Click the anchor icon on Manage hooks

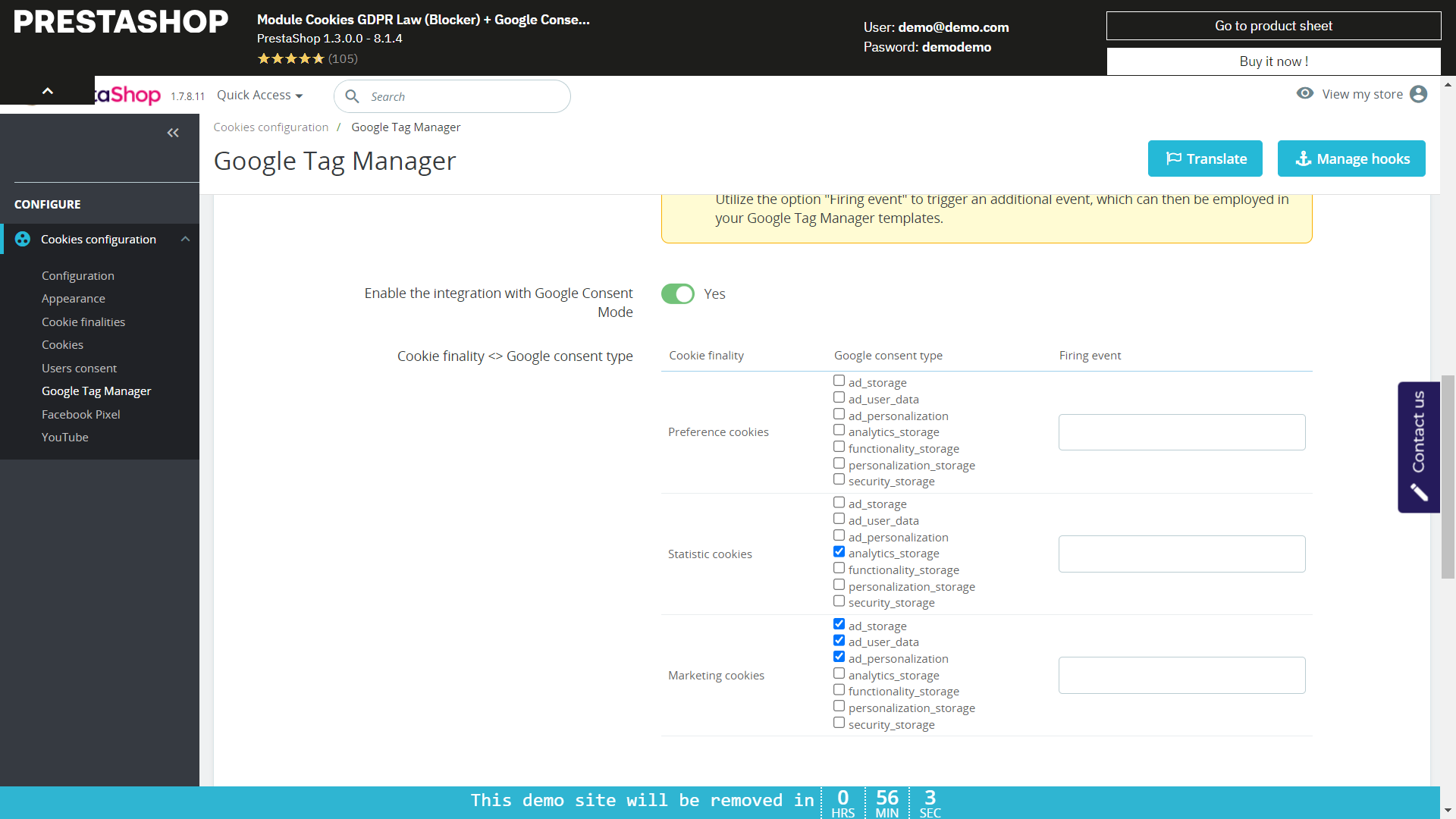[x=1303, y=158]
